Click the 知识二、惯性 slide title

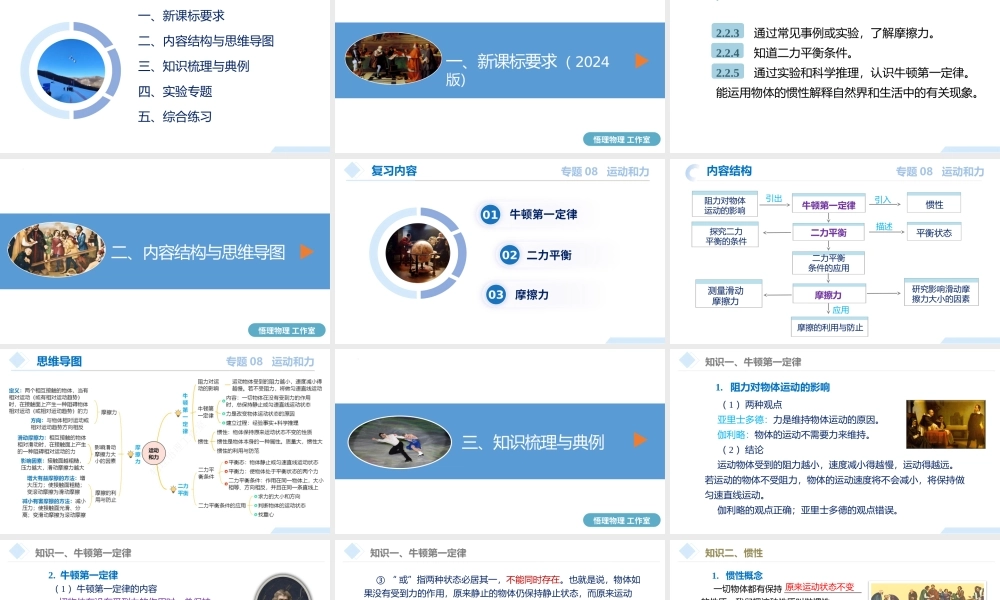click(x=733, y=553)
